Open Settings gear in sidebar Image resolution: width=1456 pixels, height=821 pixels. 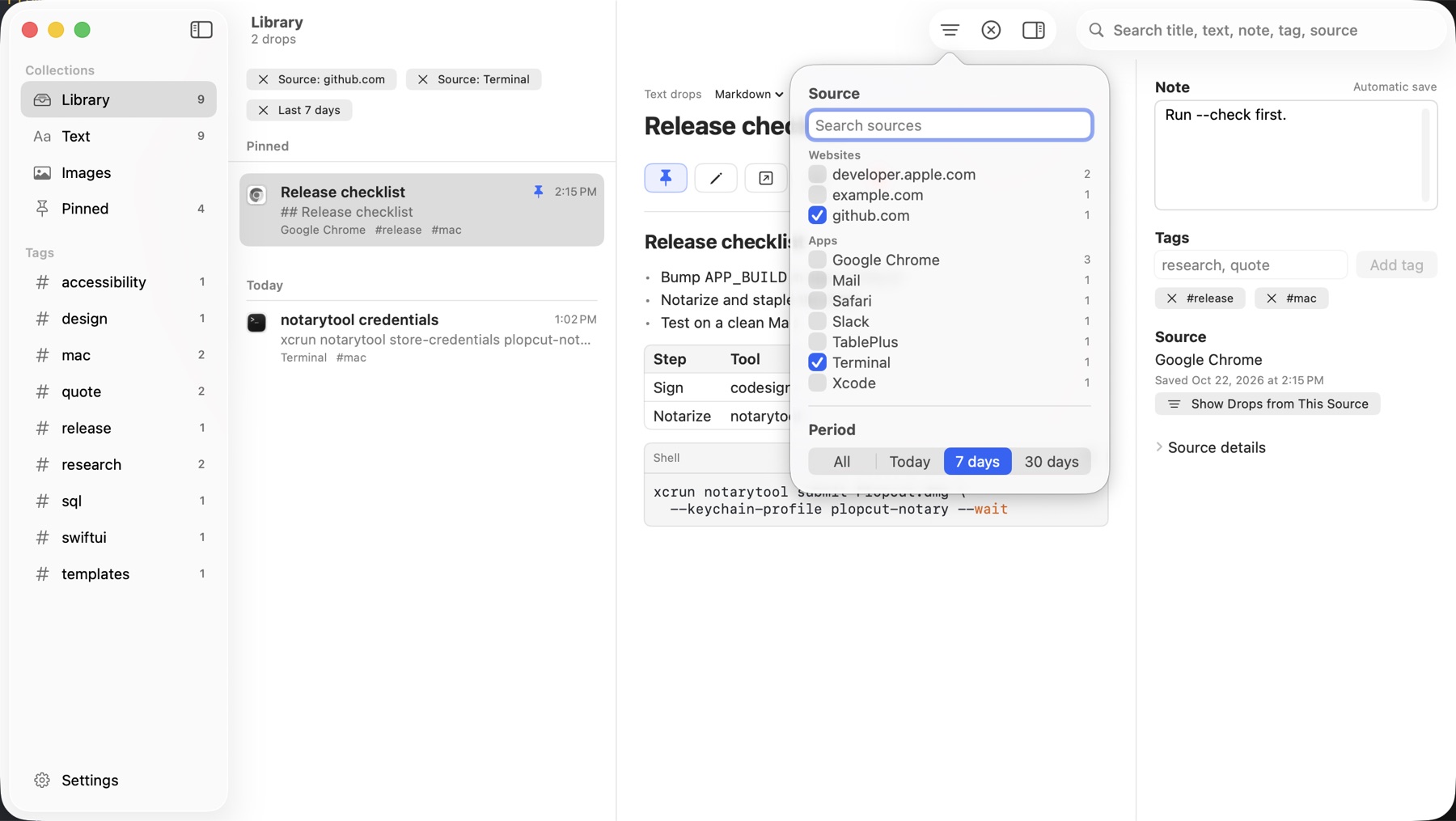(42, 780)
